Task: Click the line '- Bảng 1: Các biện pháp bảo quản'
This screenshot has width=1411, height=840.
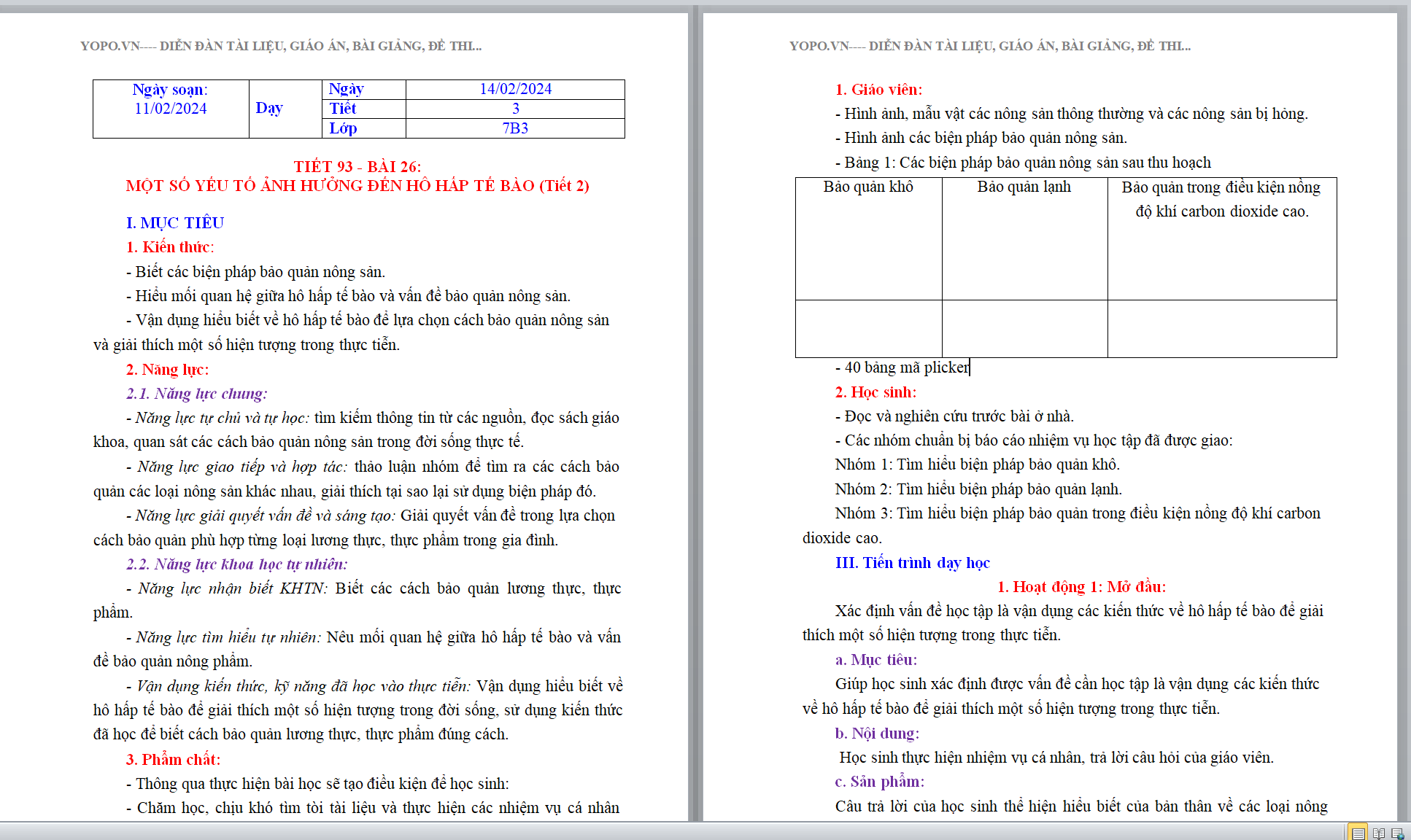Action: pyautogui.click(x=1023, y=163)
